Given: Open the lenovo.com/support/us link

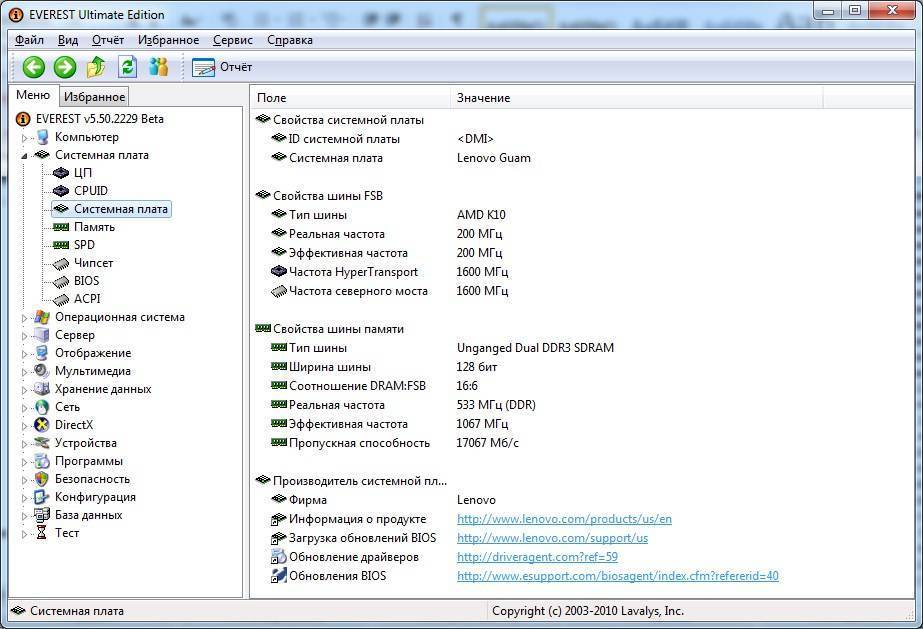Looking at the screenshot, I should (x=552, y=538).
